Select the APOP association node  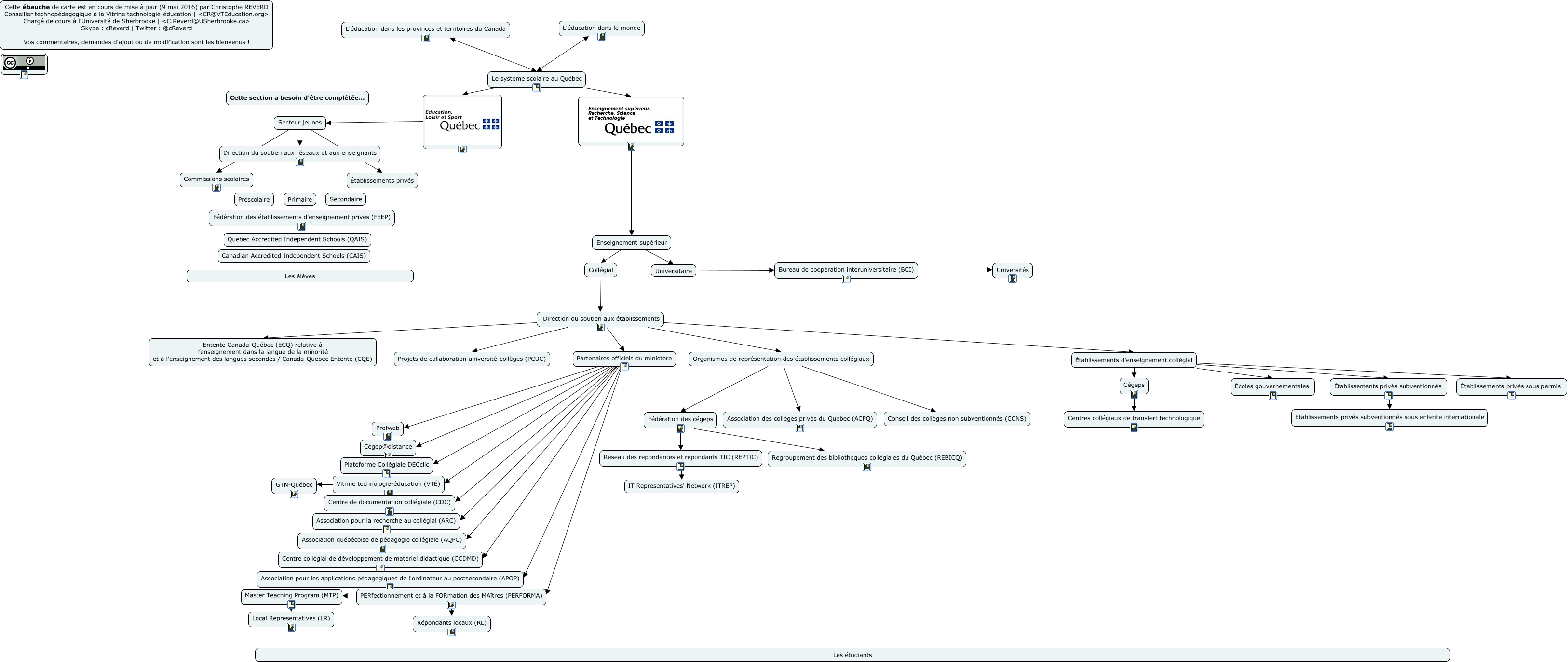pos(390,579)
